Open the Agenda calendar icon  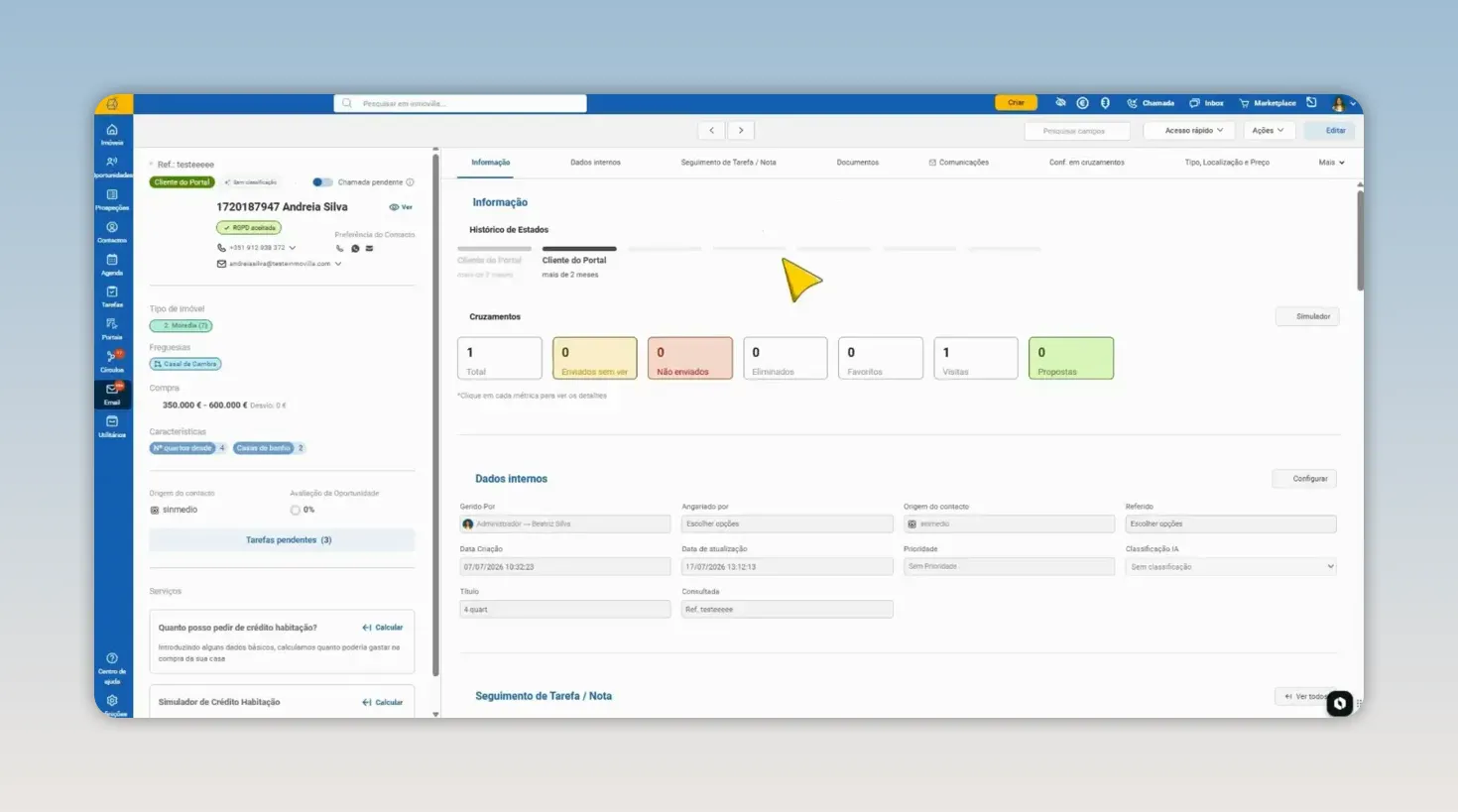click(x=112, y=265)
